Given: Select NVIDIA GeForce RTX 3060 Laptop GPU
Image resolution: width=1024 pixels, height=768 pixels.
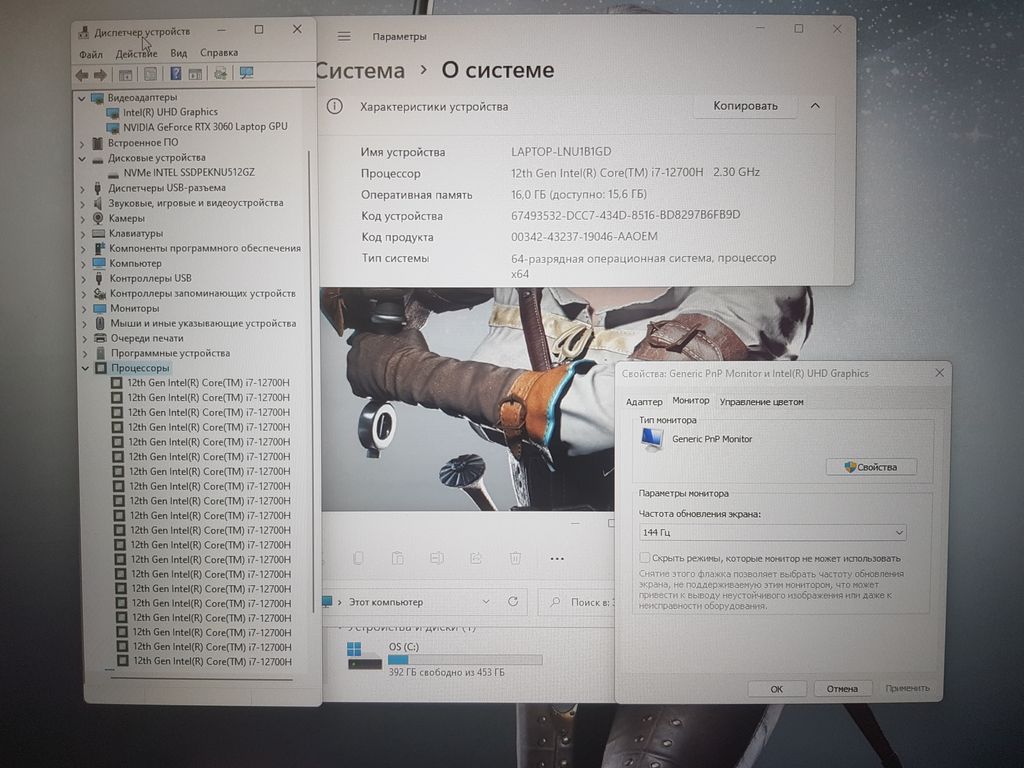Looking at the screenshot, I should [x=204, y=127].
